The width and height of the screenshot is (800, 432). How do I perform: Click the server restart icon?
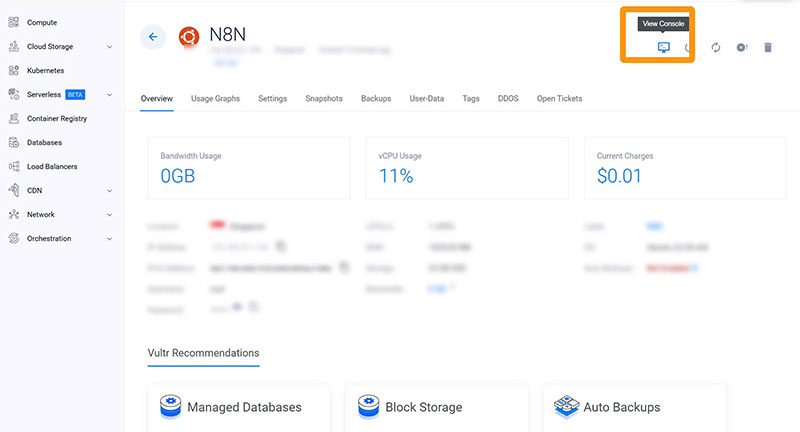716,48
